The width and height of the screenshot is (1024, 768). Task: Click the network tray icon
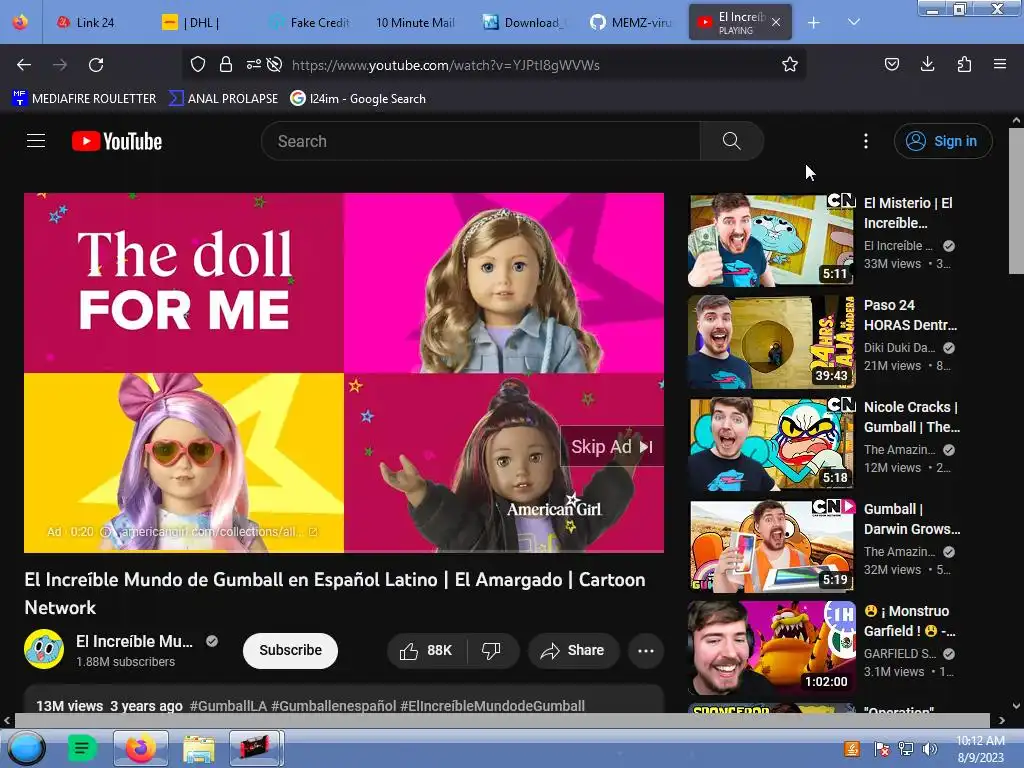tap(906, 749)
